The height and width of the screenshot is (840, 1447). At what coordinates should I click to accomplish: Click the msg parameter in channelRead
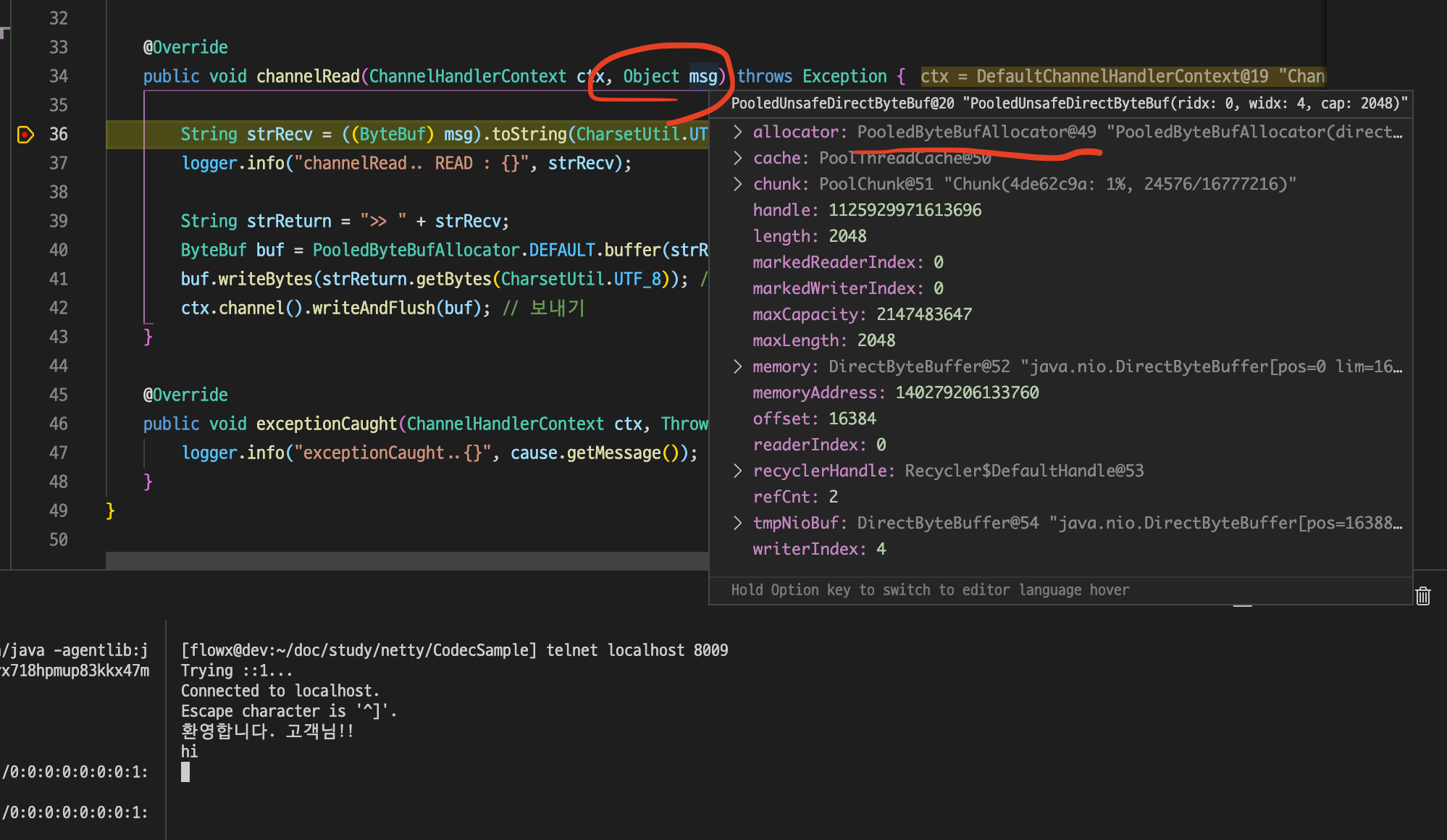coord(702,77)
